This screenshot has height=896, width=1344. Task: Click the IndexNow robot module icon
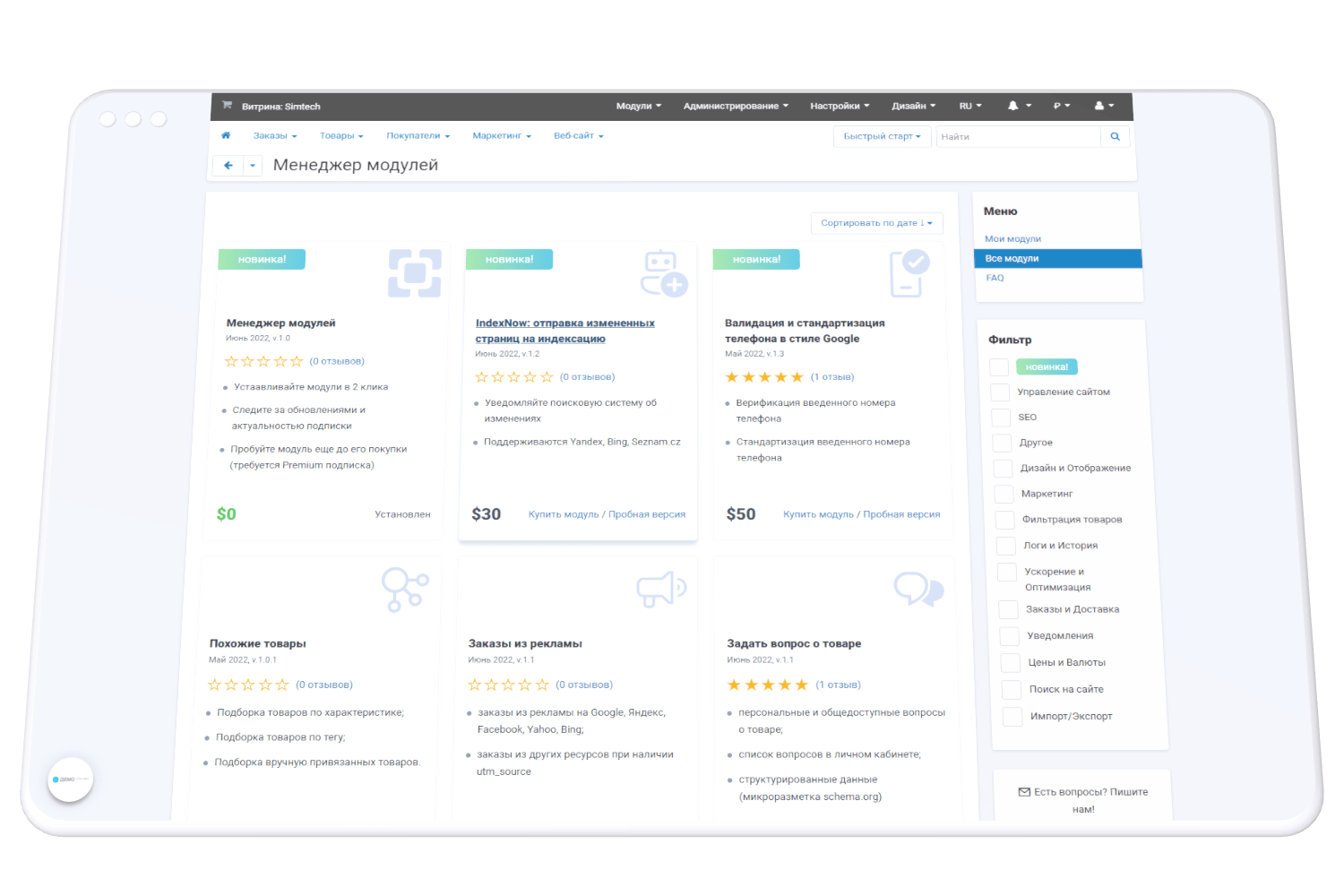663,273
